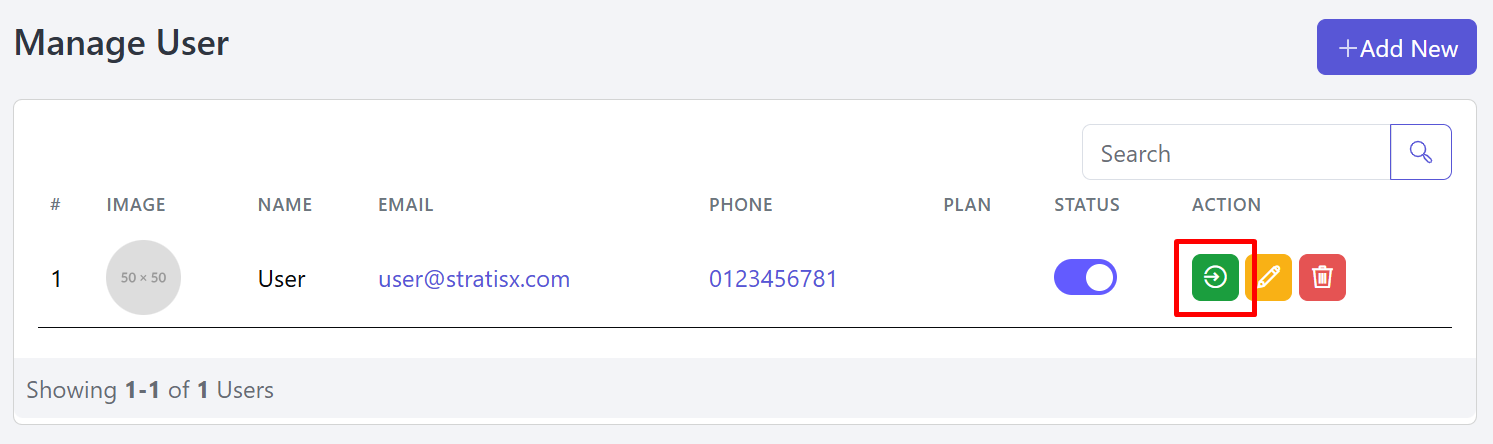Viewport: 1493px width, 444px height.
Task: Open the 0123456781 phone link
Action: [773, 278]
